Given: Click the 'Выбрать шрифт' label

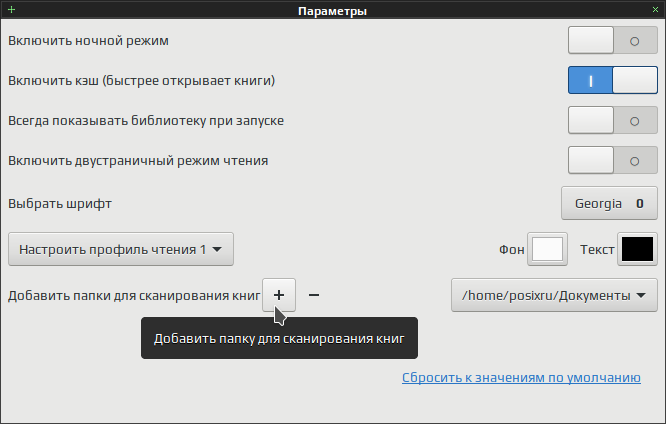Looking at the screenshot, I should (60, 204).
